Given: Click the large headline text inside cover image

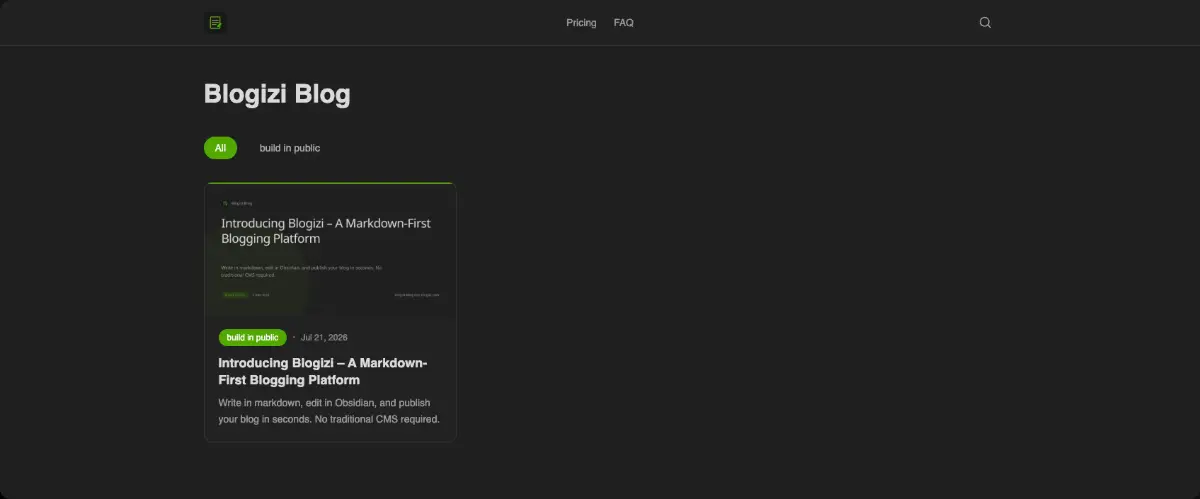Looking at the screenshot, I should click(326, 231).
